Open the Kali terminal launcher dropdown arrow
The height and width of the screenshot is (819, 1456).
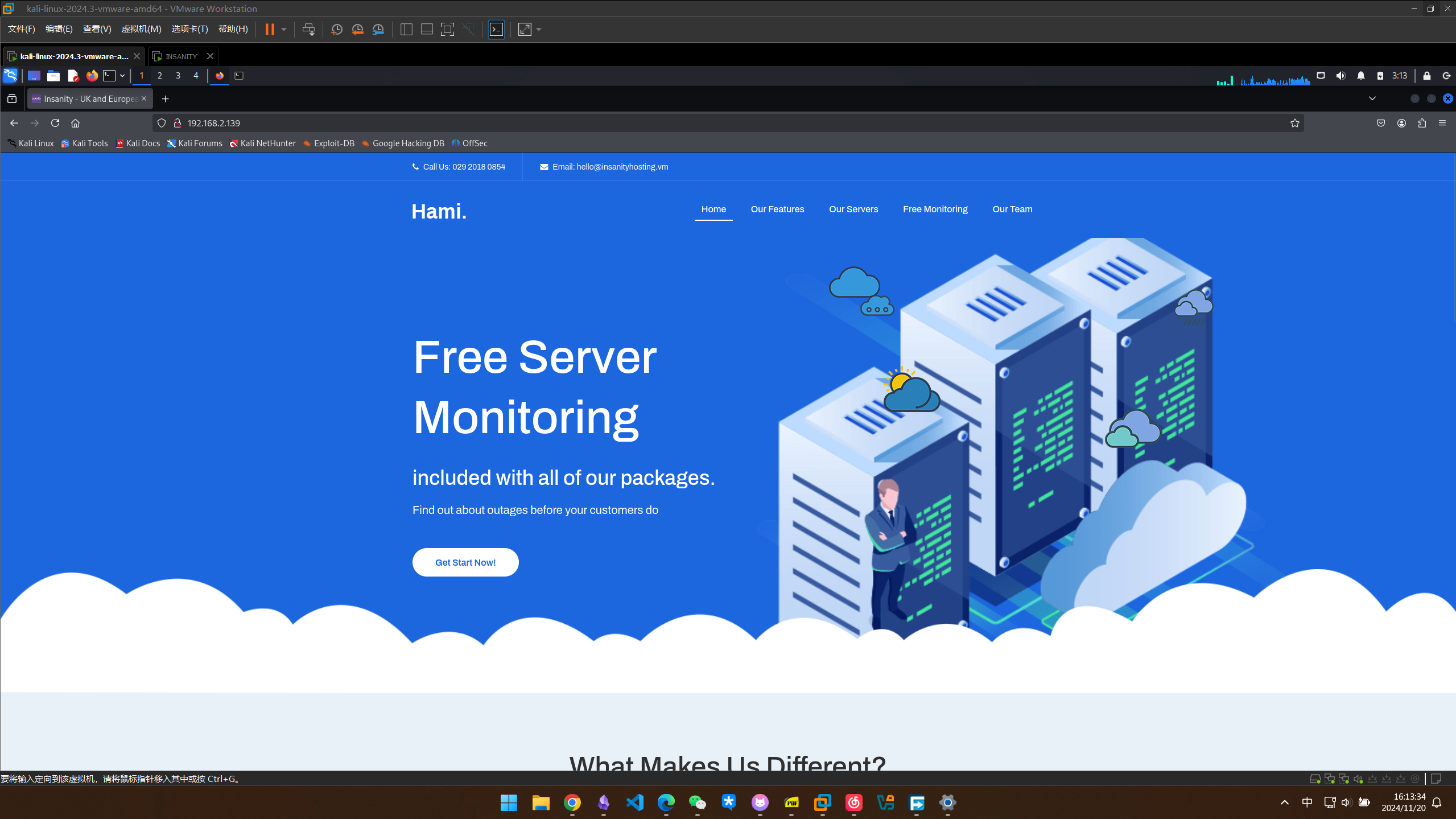pos(122,76)
